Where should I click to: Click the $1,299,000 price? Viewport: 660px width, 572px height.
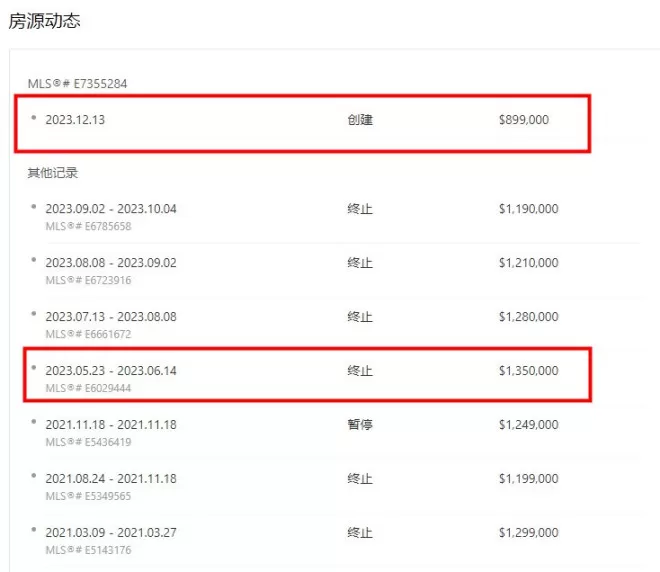tap(529, 532)
